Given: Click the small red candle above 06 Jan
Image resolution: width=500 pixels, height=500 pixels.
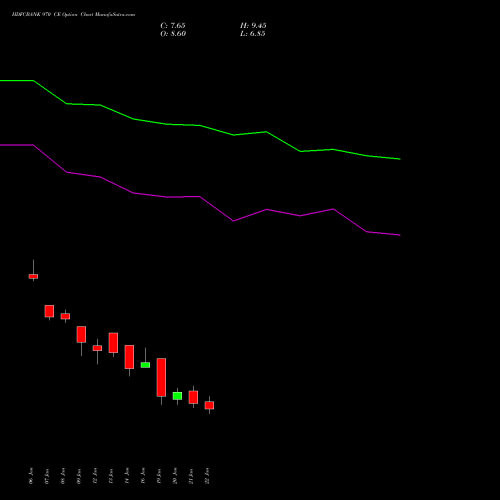Looking at the screenshot, I should tap(33, 276).
